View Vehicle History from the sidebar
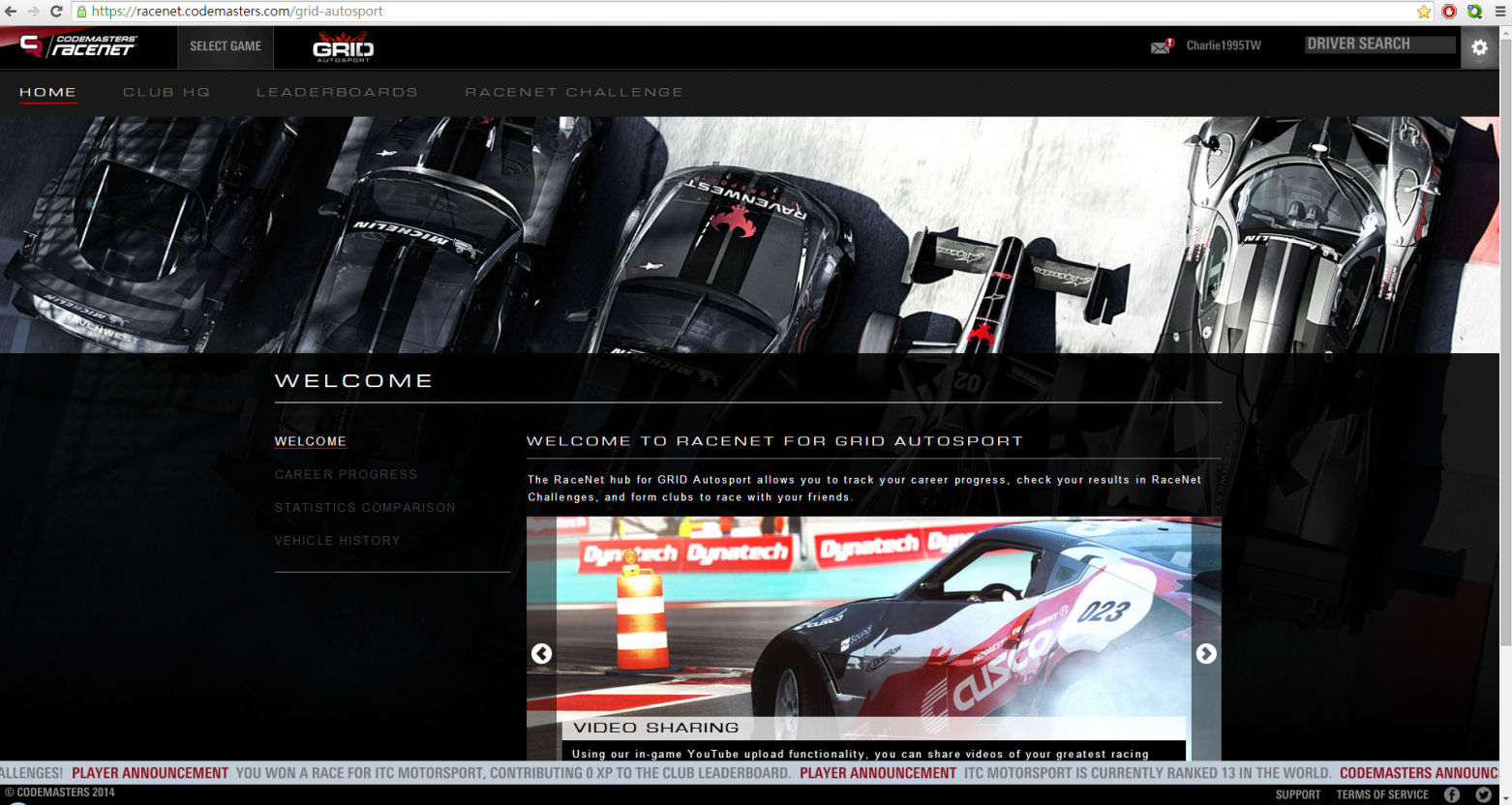 coord(337,541)
